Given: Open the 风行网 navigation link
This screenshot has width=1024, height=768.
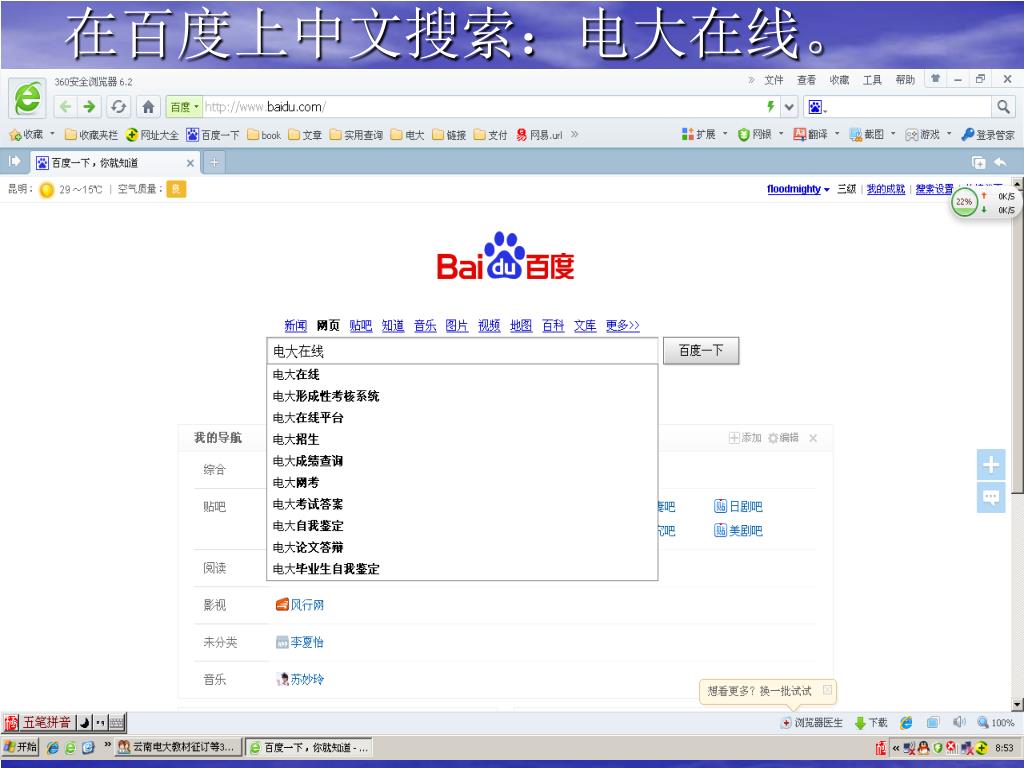Looking at the screenshot, I should coord(300,605).
